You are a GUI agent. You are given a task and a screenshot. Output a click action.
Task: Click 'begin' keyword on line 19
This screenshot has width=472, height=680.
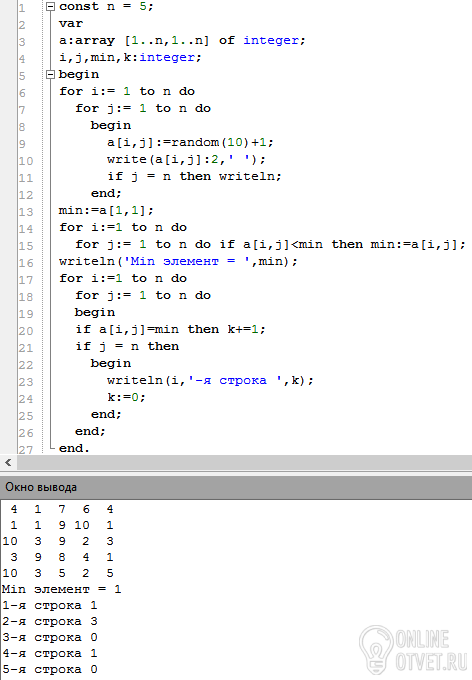(x=95, y=312)
